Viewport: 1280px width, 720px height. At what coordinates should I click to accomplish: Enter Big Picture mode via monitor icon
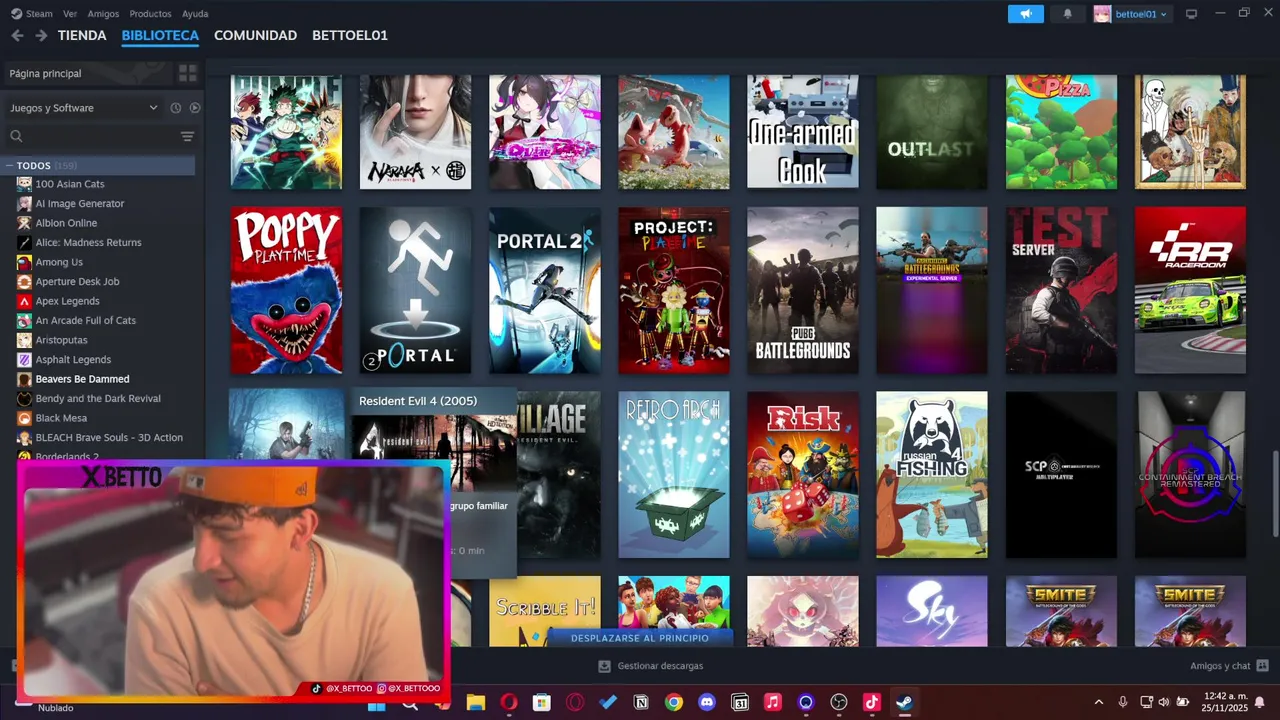click(x=1191, y=14)
